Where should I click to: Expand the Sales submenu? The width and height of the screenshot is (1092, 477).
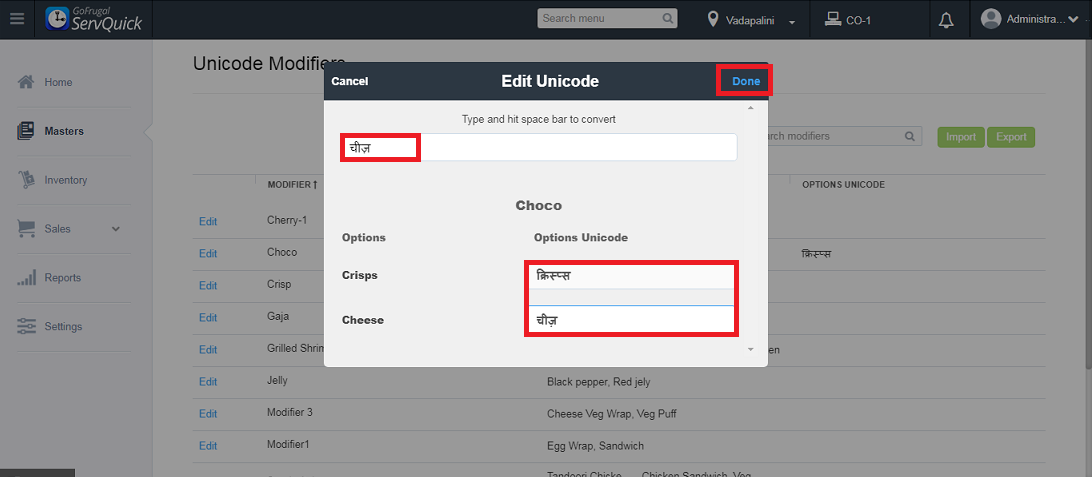[116, 229]
